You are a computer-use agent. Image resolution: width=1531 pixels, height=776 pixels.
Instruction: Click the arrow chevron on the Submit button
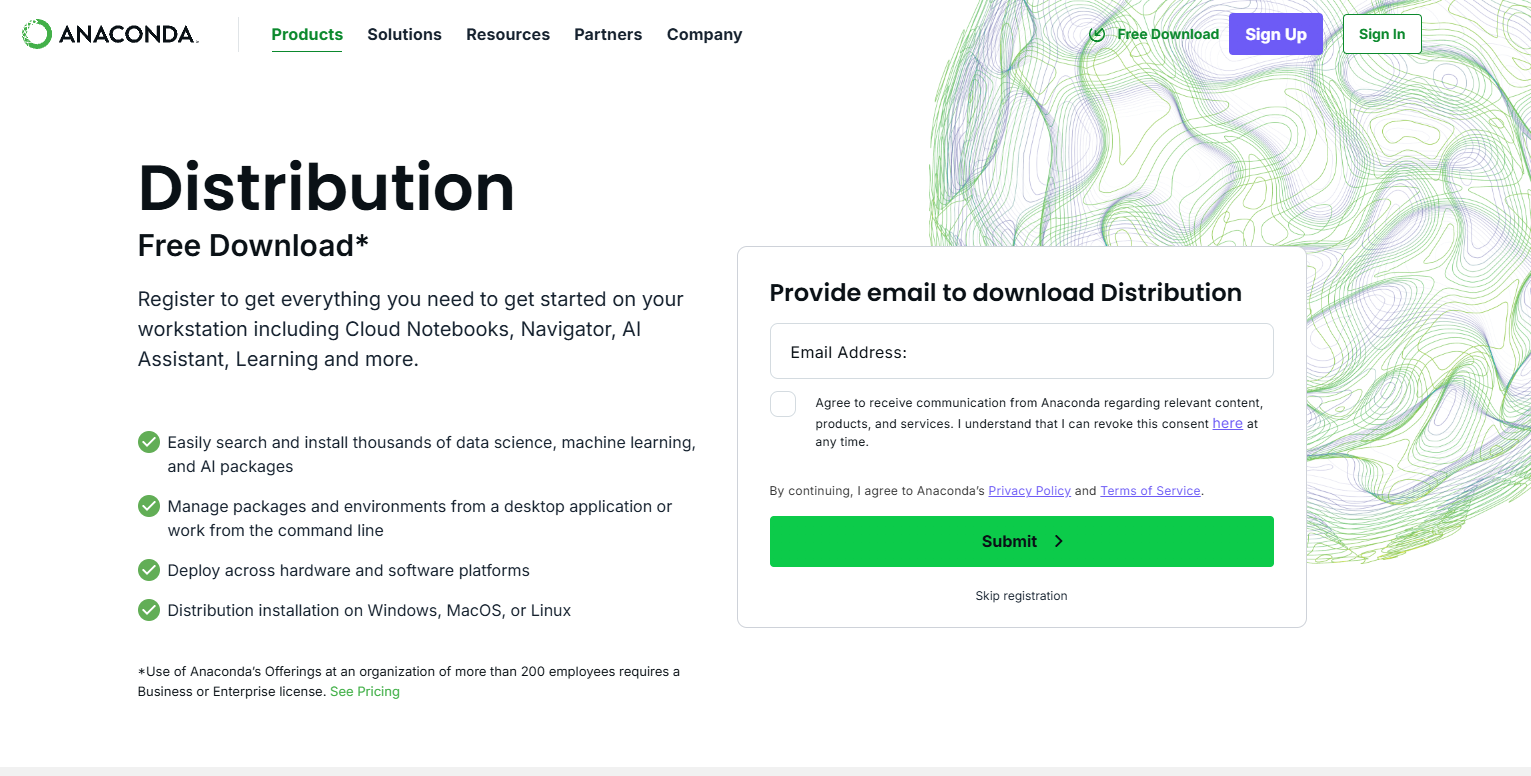click(x=1059, y=541)
